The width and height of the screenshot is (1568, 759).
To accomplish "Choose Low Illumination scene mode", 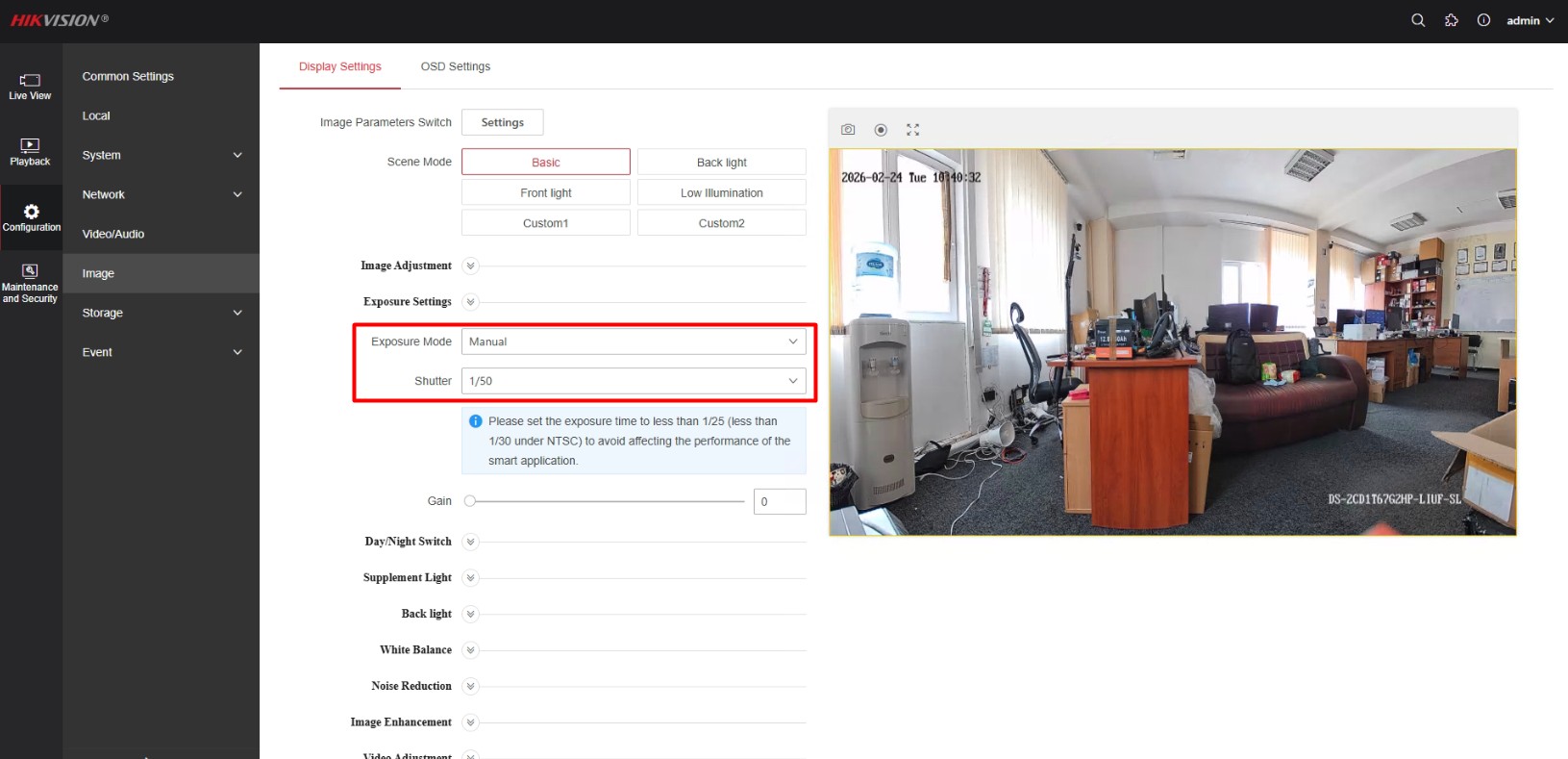I will (721, 192).
